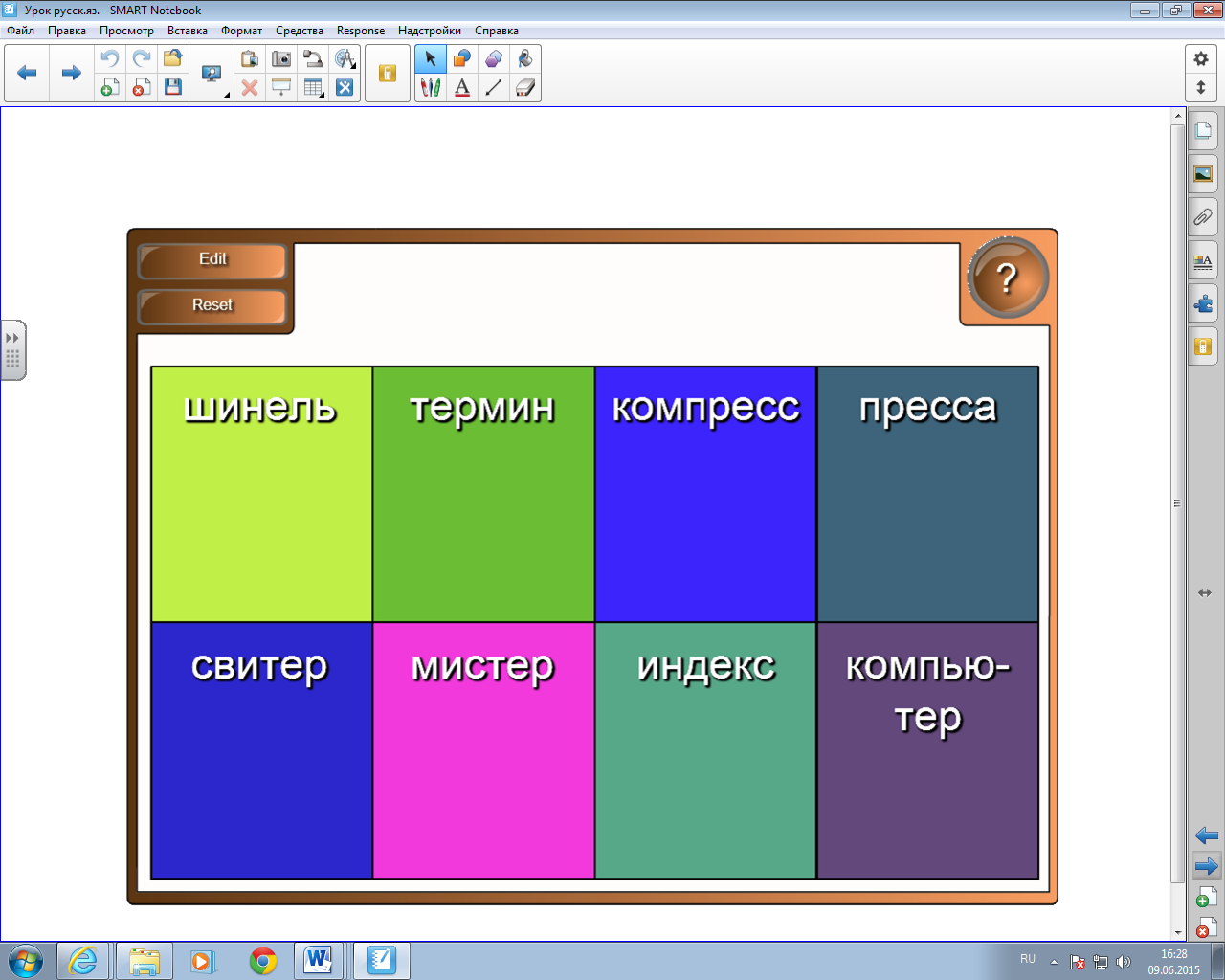This screenshot has width=1225, height=980.
Task: Flip the шинель card
Action: [261, 494]
